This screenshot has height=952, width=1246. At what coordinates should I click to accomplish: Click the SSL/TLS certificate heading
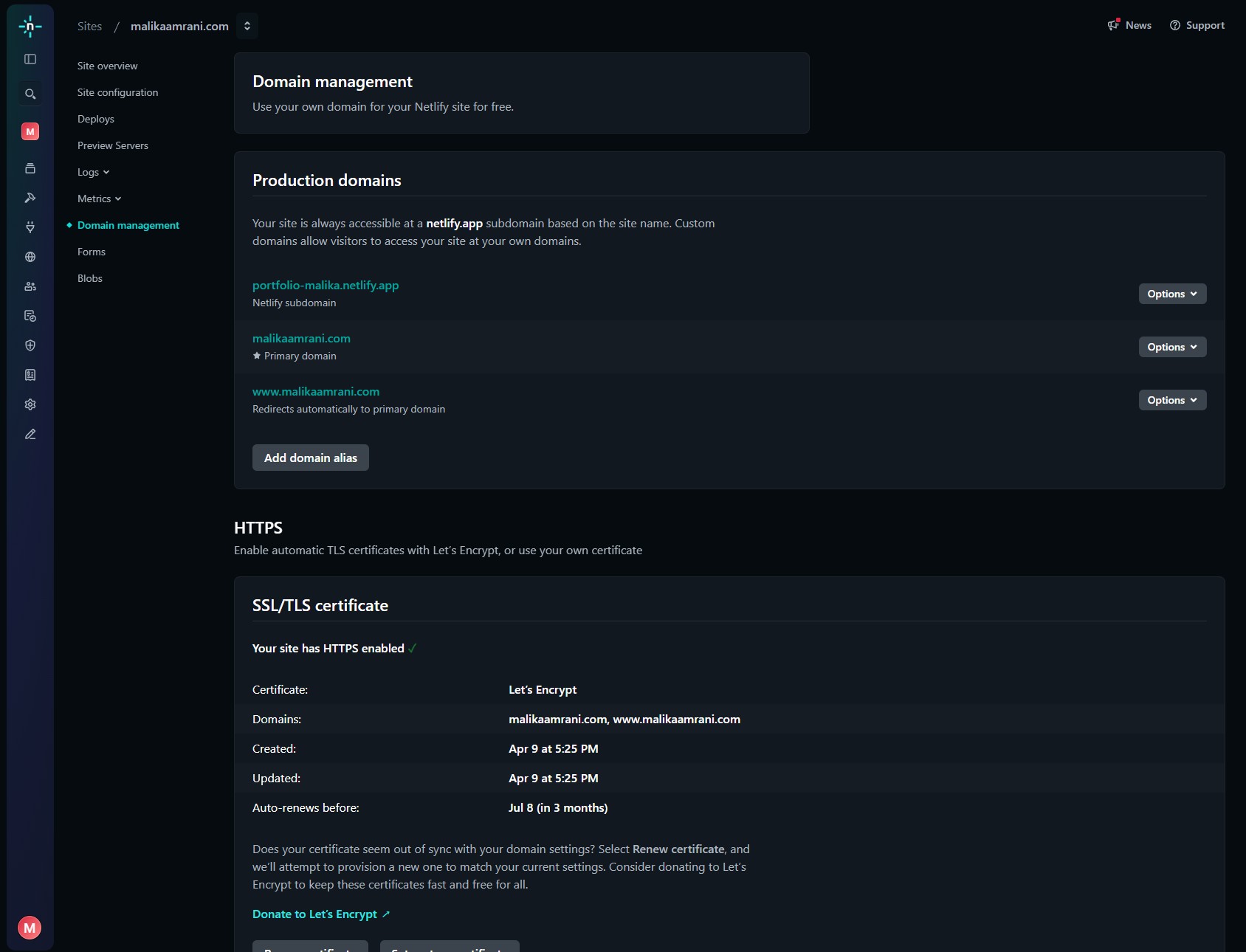320,605
